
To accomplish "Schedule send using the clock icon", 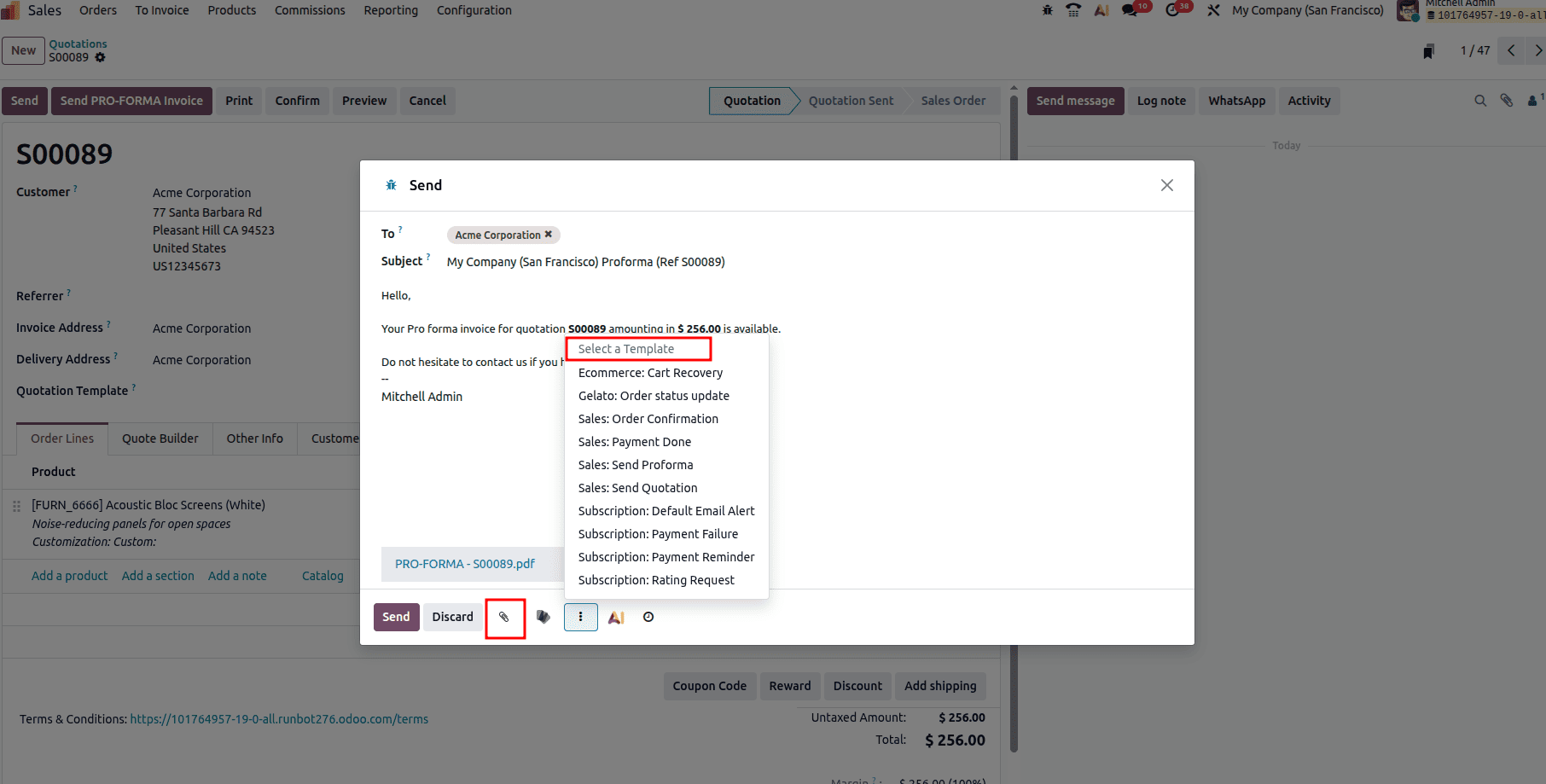I will click(x=648, y=617).
